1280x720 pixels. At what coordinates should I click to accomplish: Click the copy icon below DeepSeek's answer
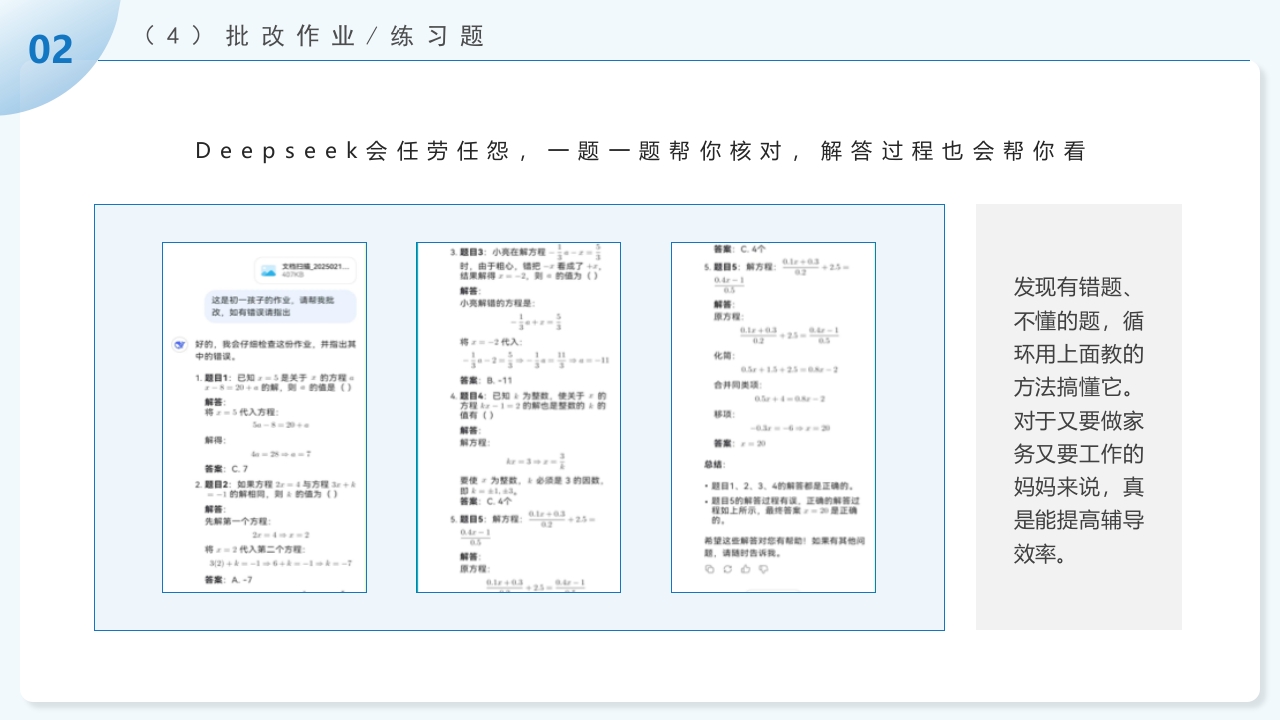(710, 569)
